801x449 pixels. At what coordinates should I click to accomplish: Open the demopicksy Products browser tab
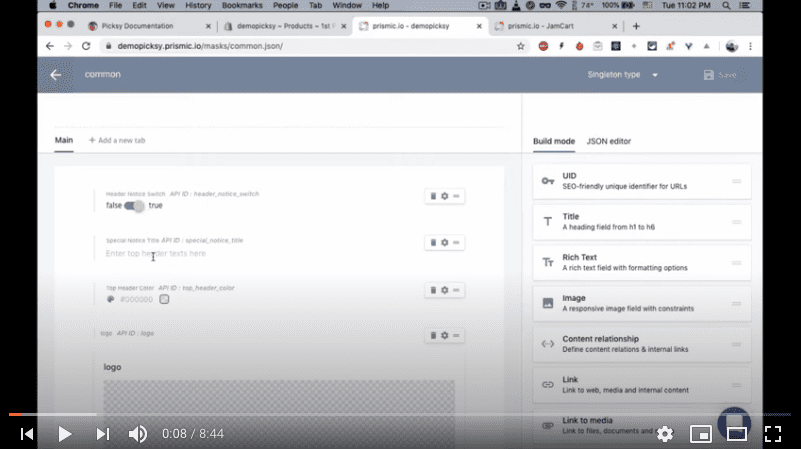[284, 26]
